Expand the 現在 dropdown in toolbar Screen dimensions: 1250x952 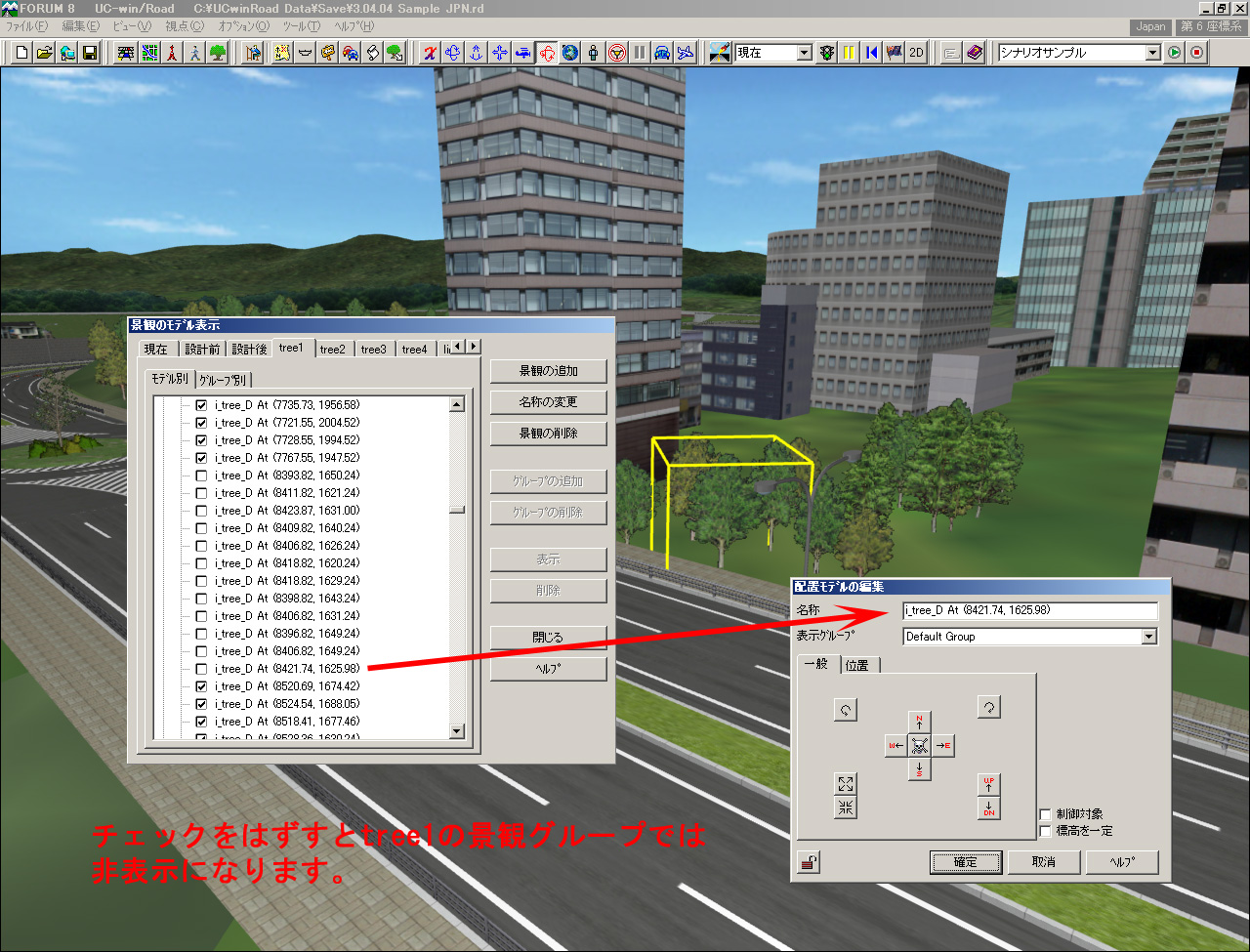pyautogui.click(x=804, y=53)
